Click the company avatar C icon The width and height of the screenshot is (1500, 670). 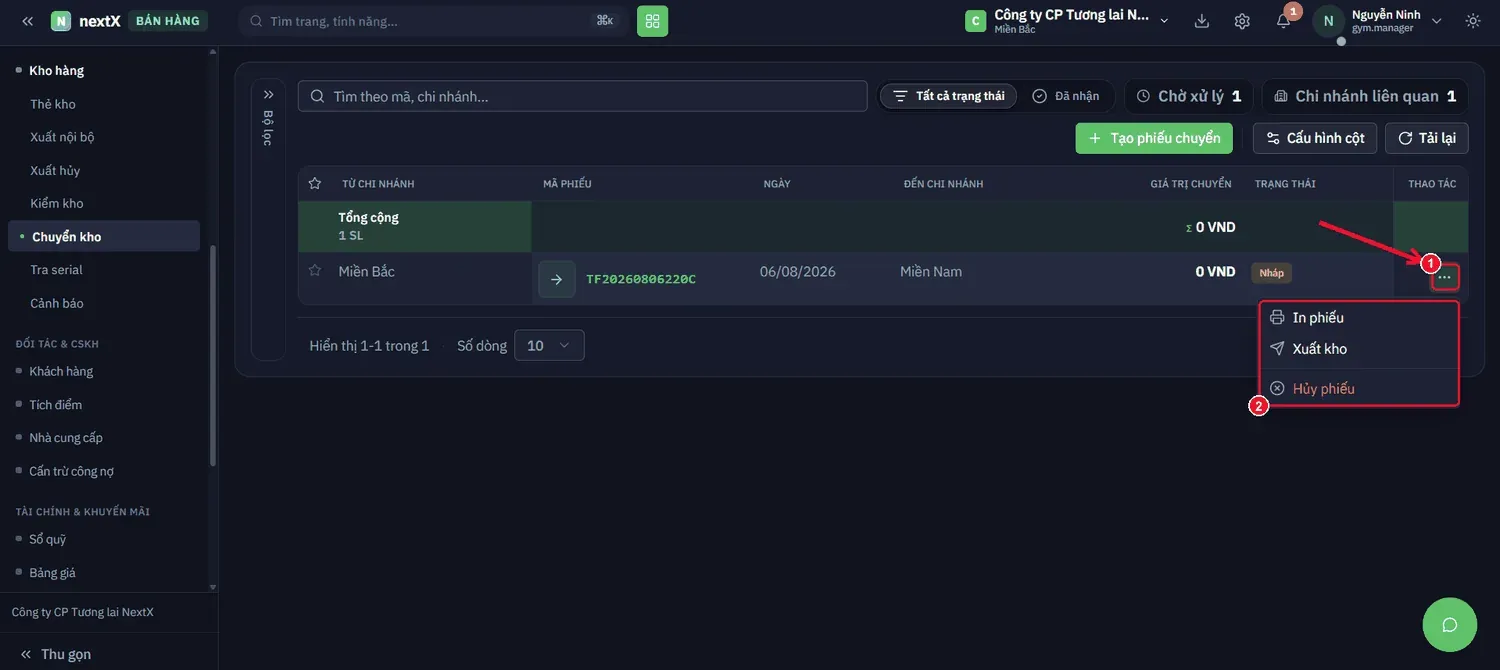click(976, 21)
